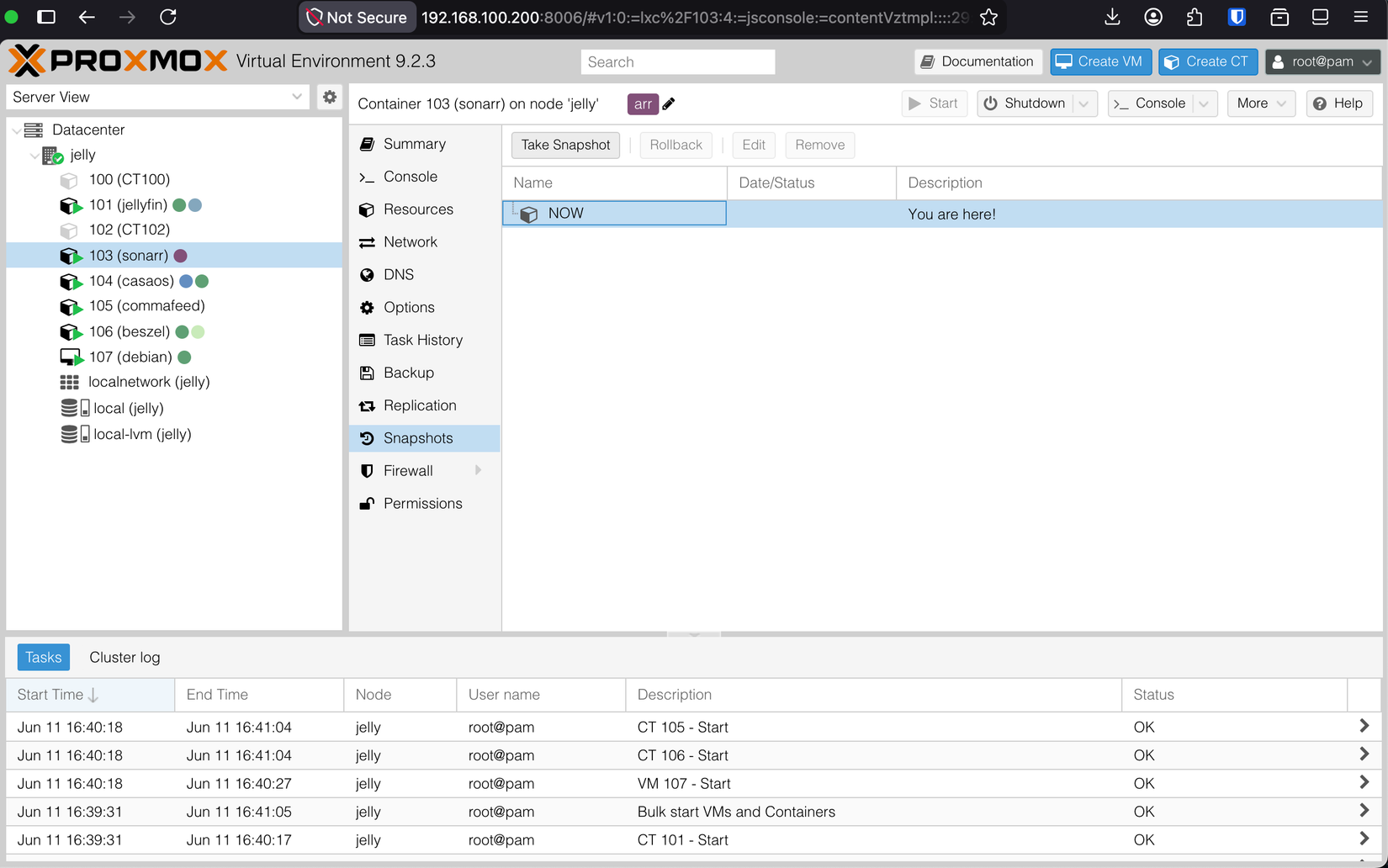The image size is (1388, 868).
Task: Open the root@pam user menu
Action: [x=1322, y=61]
